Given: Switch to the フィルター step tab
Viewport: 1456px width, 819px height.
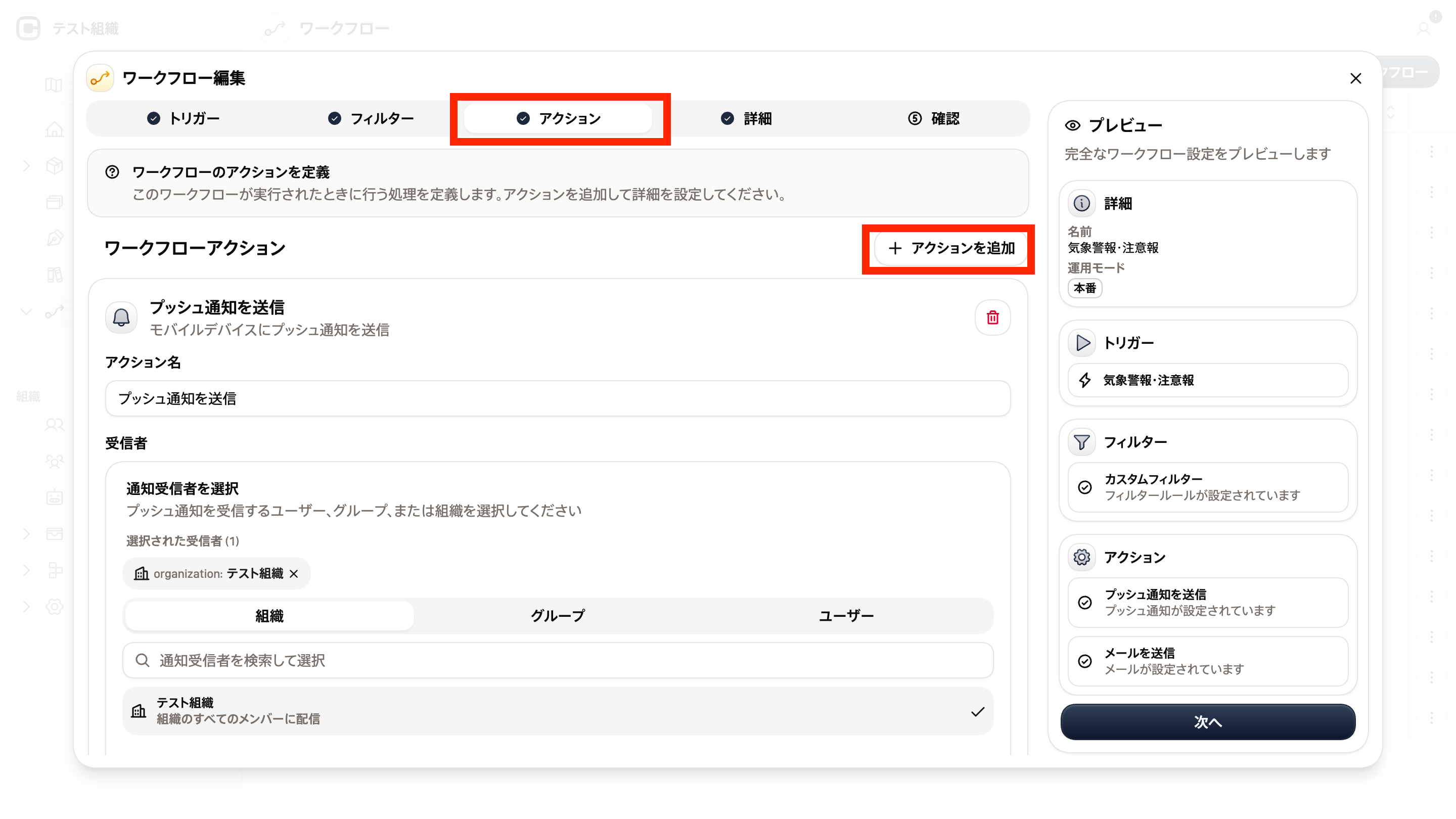Looking at the screenshot, I should coord(370,118).
